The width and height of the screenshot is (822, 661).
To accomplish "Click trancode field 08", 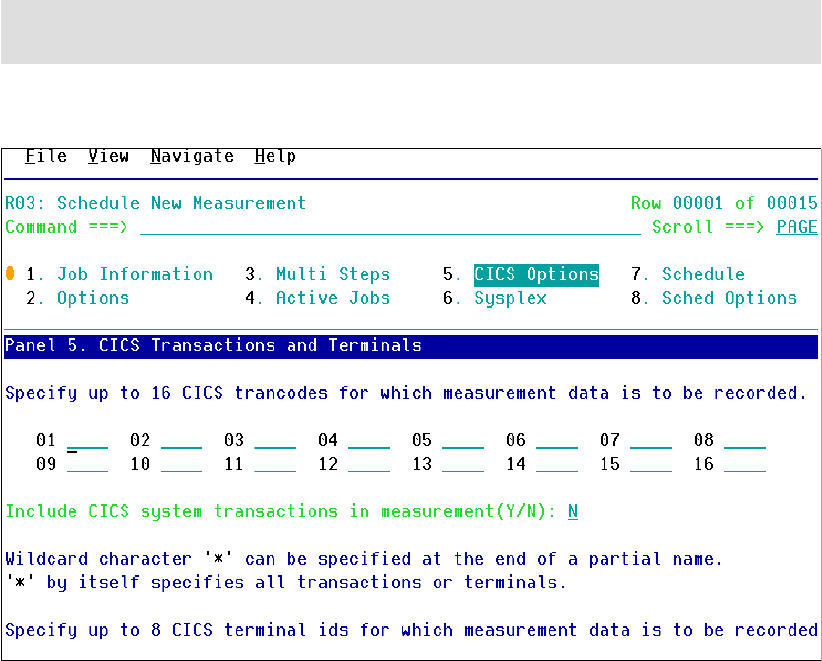I will click(x=745, y=440).
